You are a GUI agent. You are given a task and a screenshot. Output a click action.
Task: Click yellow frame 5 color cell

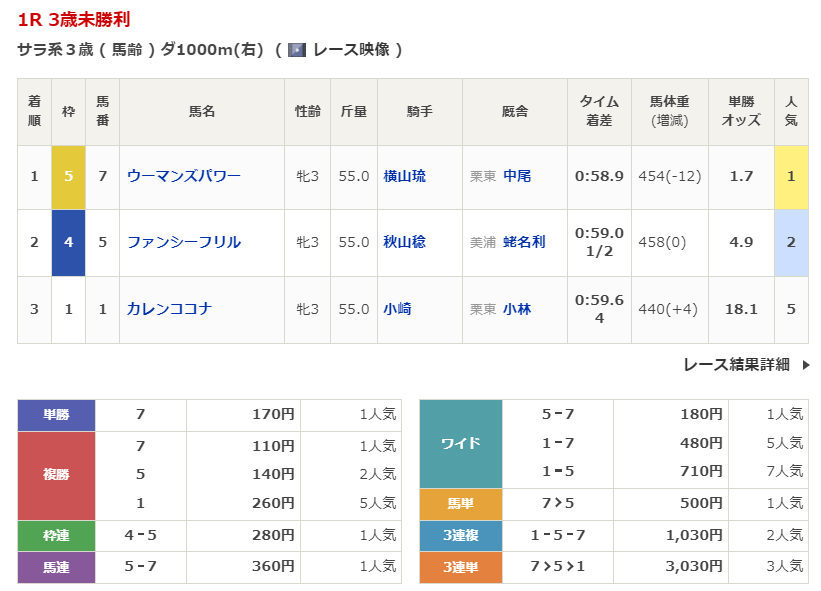[x=69, y=176]
